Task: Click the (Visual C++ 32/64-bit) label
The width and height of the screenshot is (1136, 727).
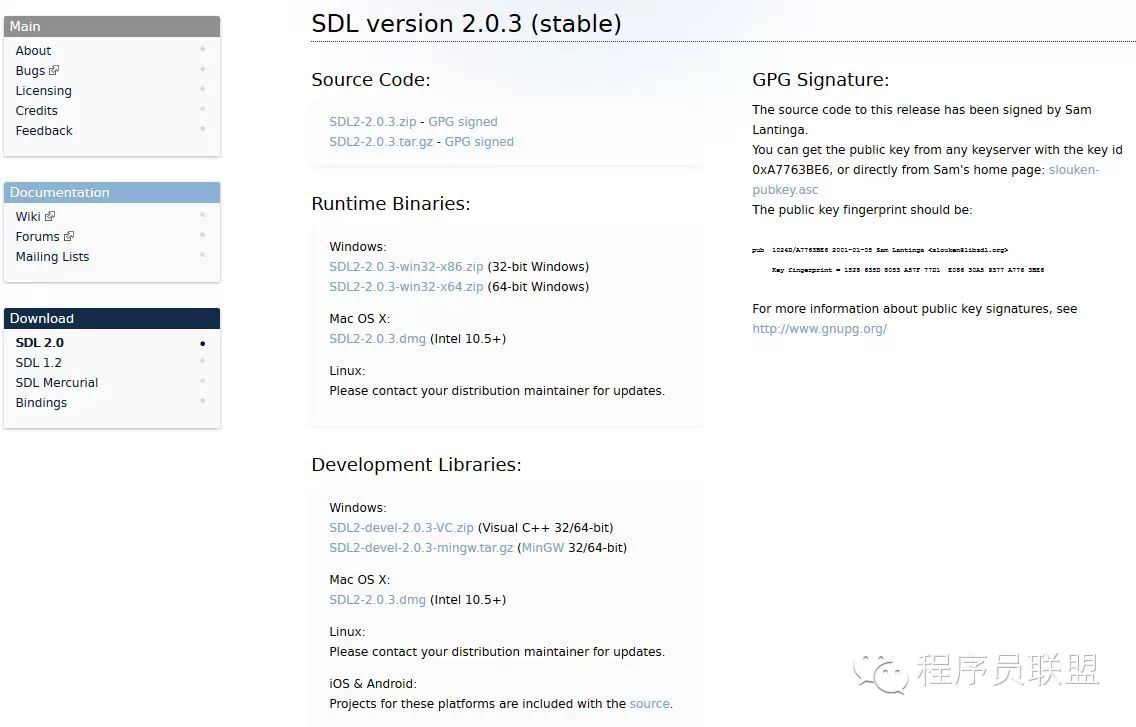Action: tap(546, 528)
